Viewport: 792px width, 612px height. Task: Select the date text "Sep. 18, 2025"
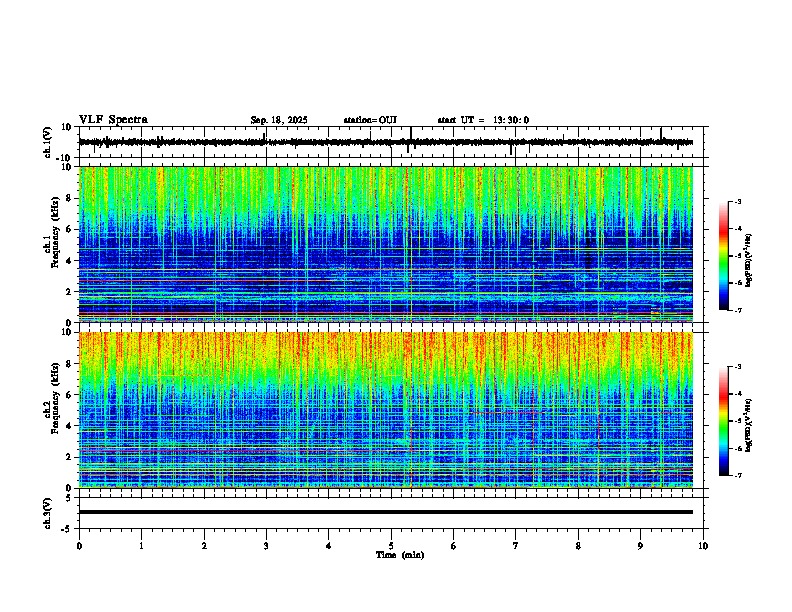tap(279, 120)
